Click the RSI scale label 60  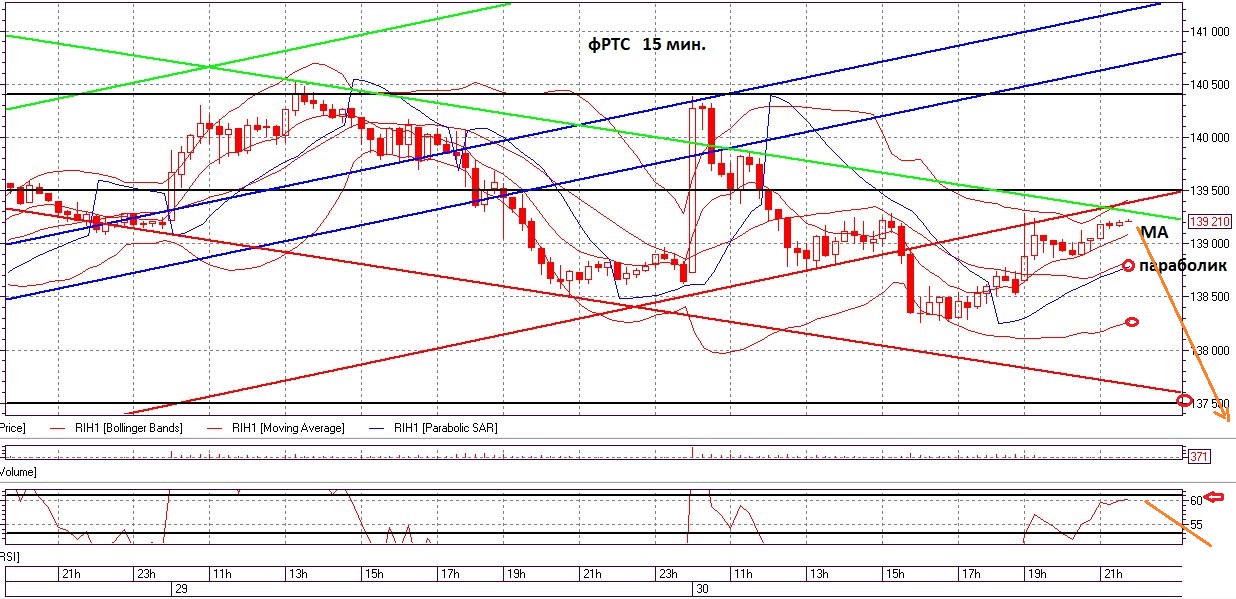coord(1196,499)
